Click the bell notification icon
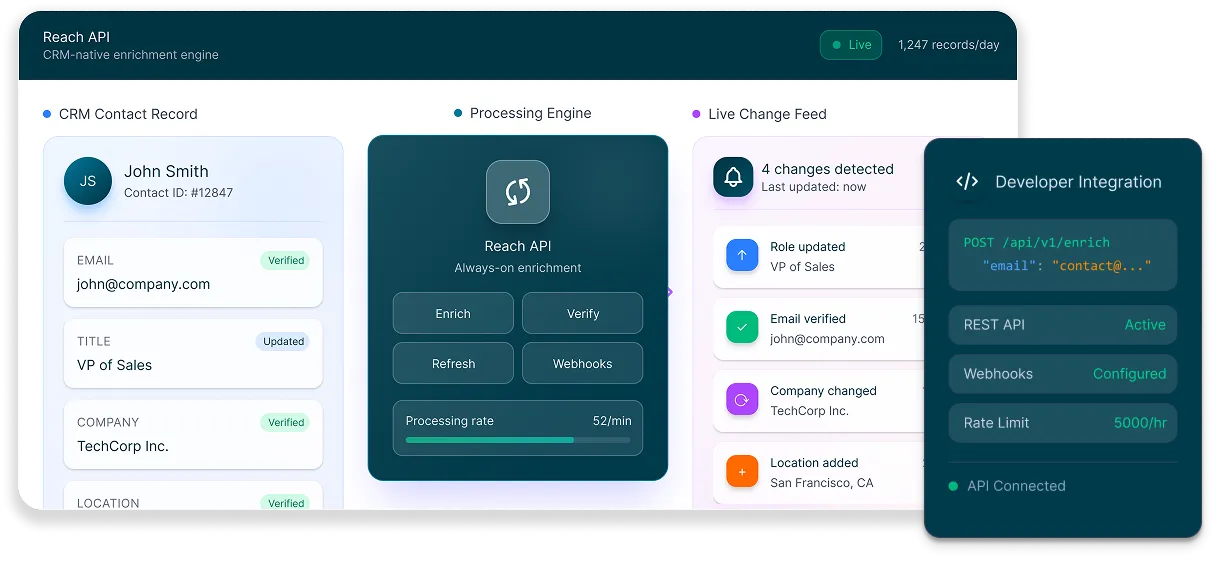Image resolution: width=1220 pixels, height=564 pixels. [x=733, y=177]
